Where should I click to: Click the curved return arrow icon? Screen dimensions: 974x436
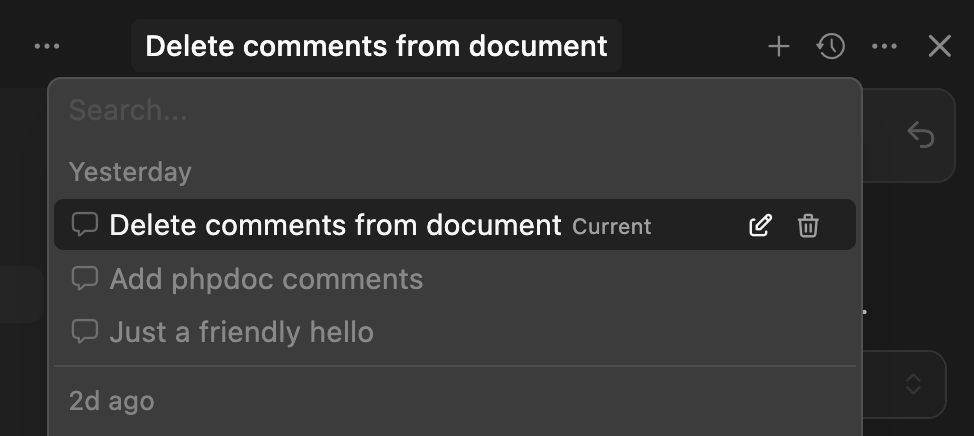click(x=919, y=135)
